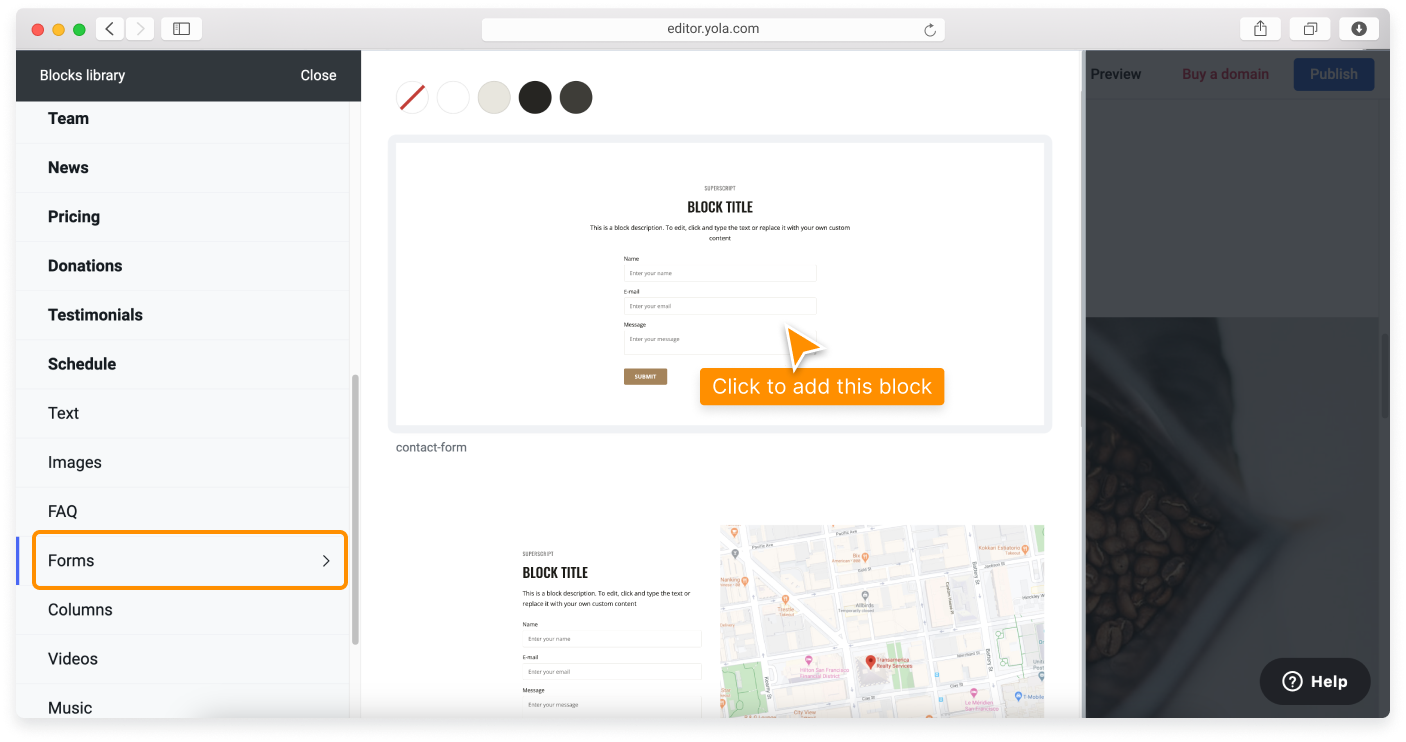Open the Testimonials block category
The image size is (1406, 742).
point(95,315)
